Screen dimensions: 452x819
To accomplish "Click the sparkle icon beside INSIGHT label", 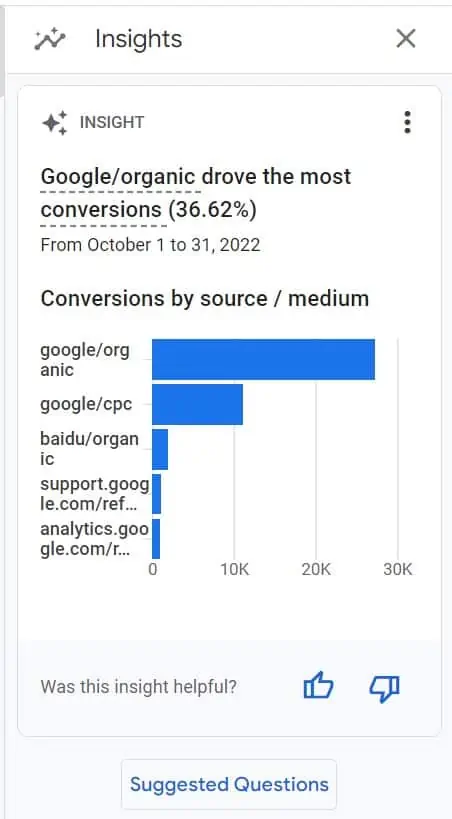I will click(54, 123).
